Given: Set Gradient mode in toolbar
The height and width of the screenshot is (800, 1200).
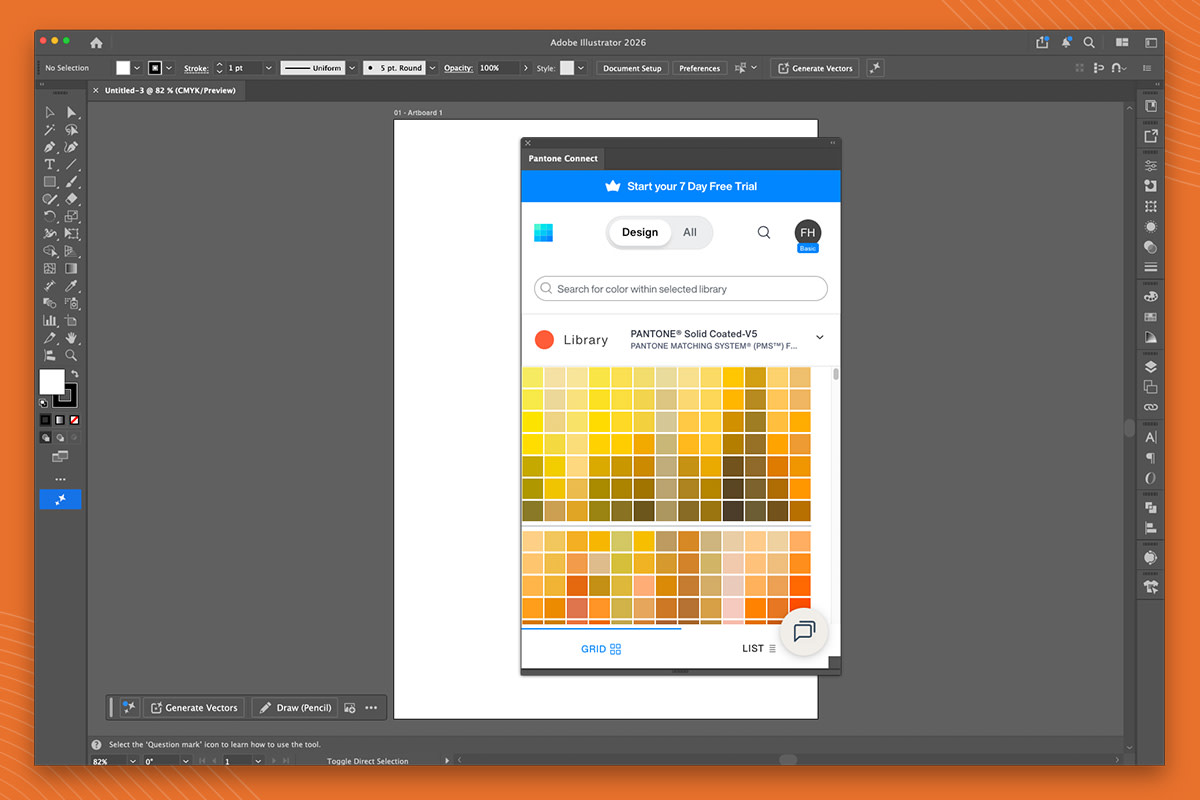Looking at the screenshot, I should pos(60,420).
